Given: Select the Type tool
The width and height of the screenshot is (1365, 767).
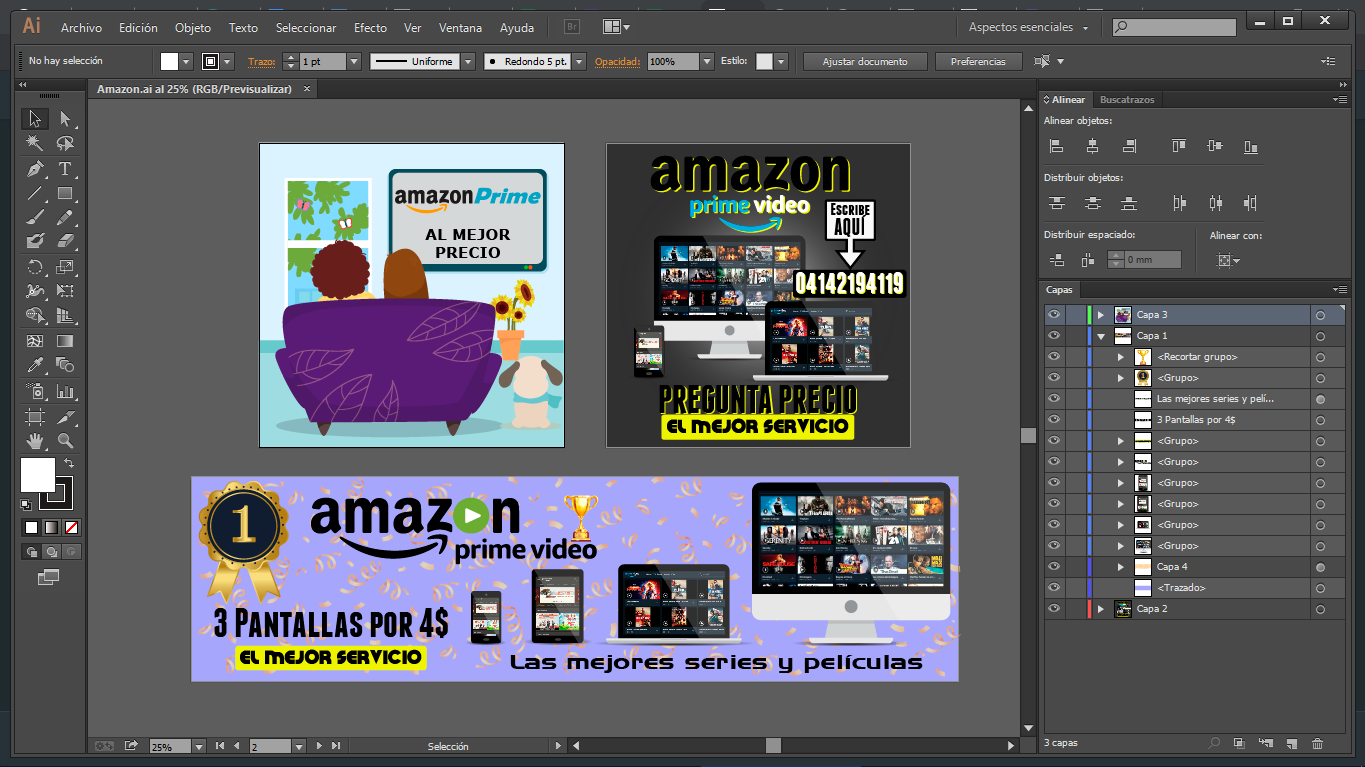Looking at the screenshot, I should (x=65, y=169).
